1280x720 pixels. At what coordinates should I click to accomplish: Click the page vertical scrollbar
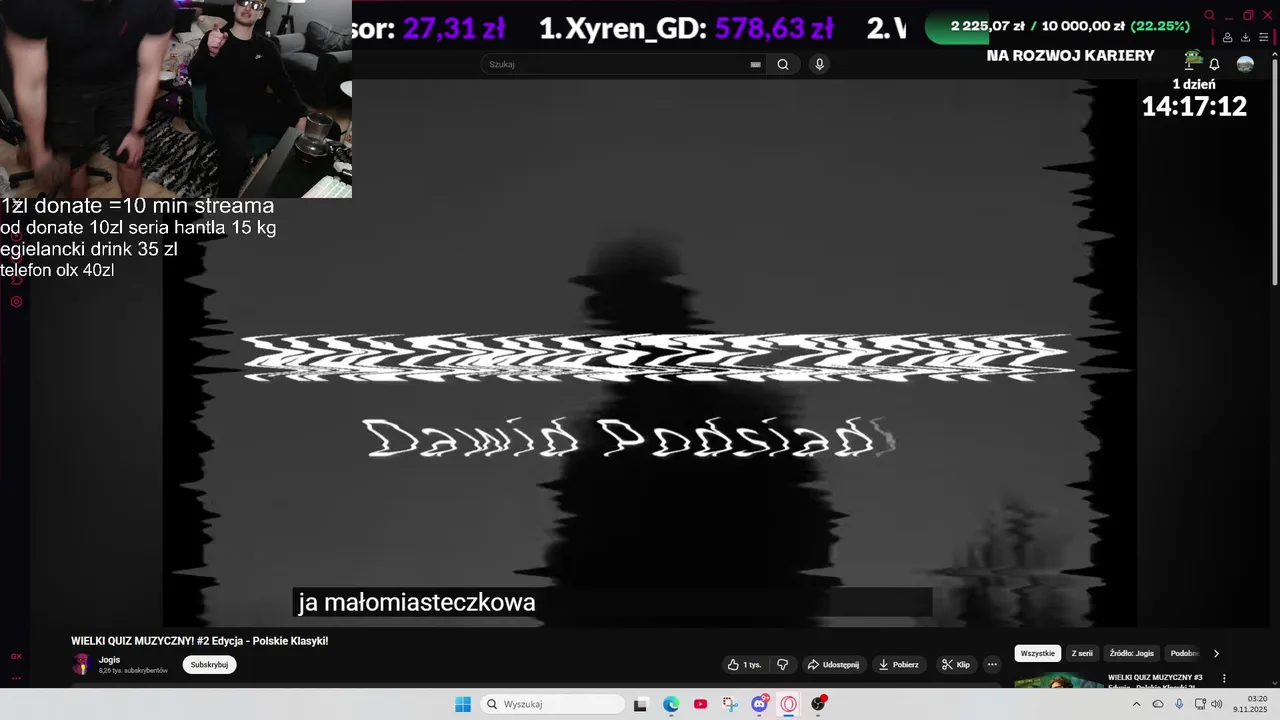[x=1274, y=170]
